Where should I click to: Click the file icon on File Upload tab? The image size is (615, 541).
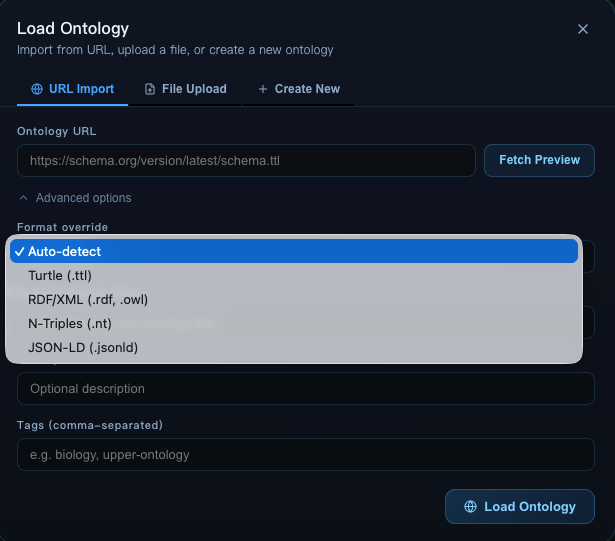[x=150, y=89]
